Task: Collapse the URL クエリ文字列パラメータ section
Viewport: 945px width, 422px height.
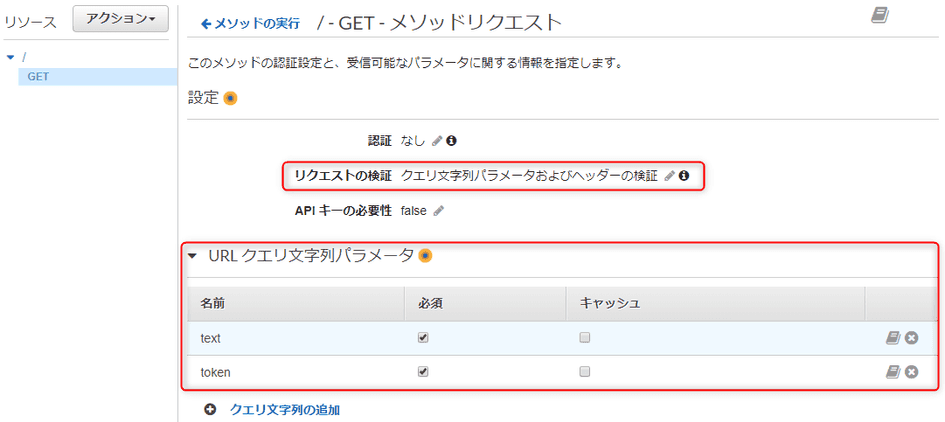Action: pyautogui.click(x=192, y=256)
